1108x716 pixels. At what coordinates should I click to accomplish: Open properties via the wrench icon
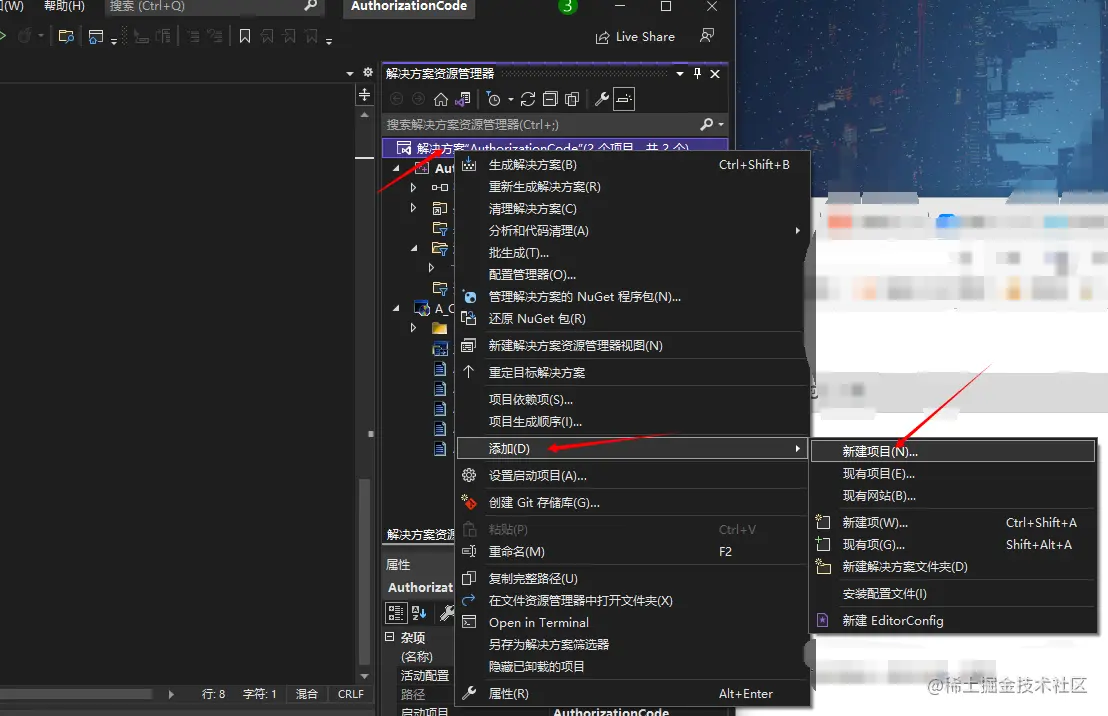point(603,100)
